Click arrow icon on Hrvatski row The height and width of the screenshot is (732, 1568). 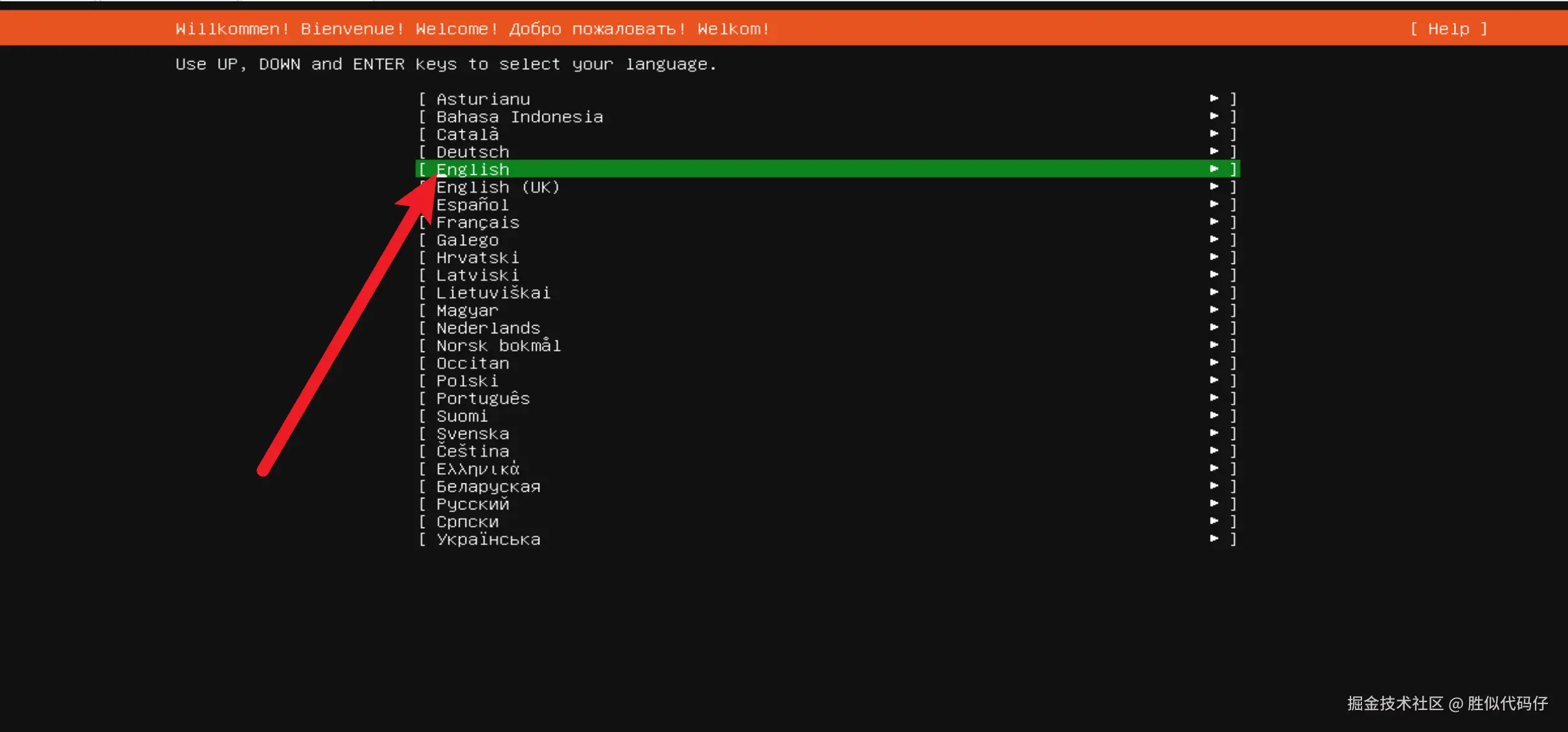click(1214, 257)
